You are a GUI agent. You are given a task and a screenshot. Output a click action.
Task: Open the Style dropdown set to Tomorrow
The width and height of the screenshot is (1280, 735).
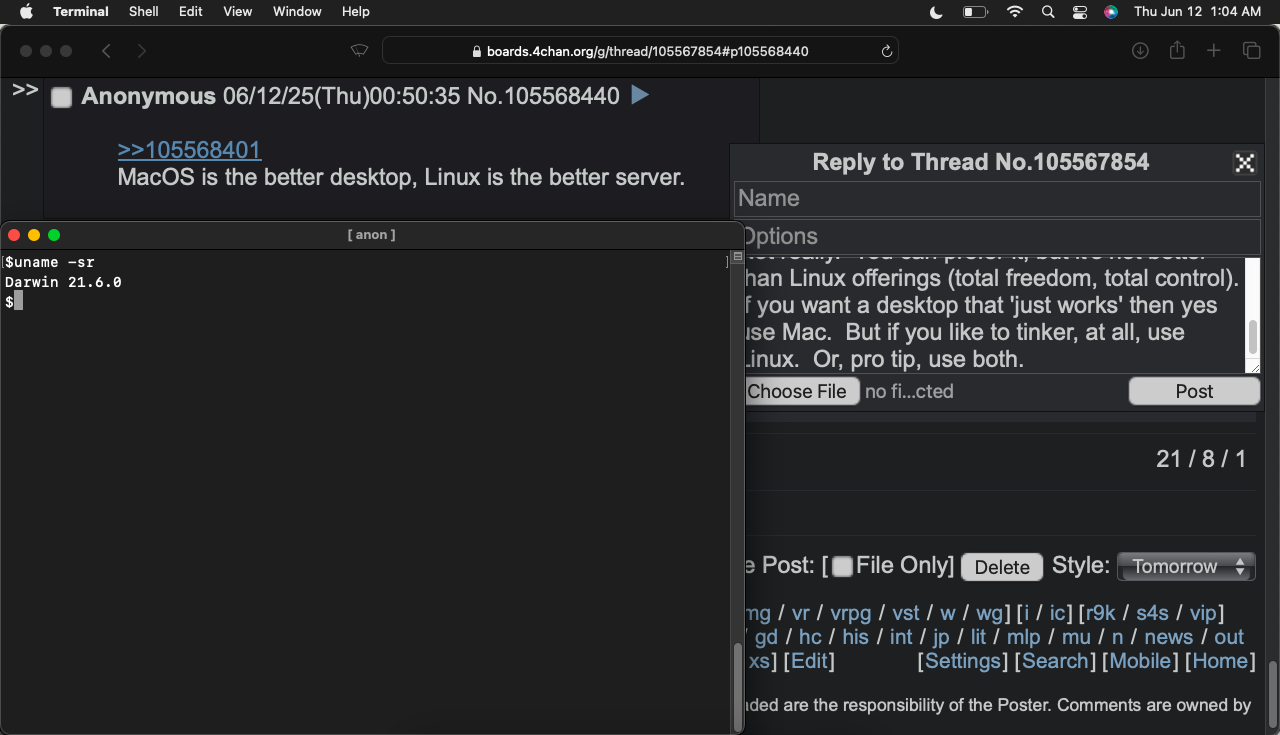click(x=1186, y=566)
